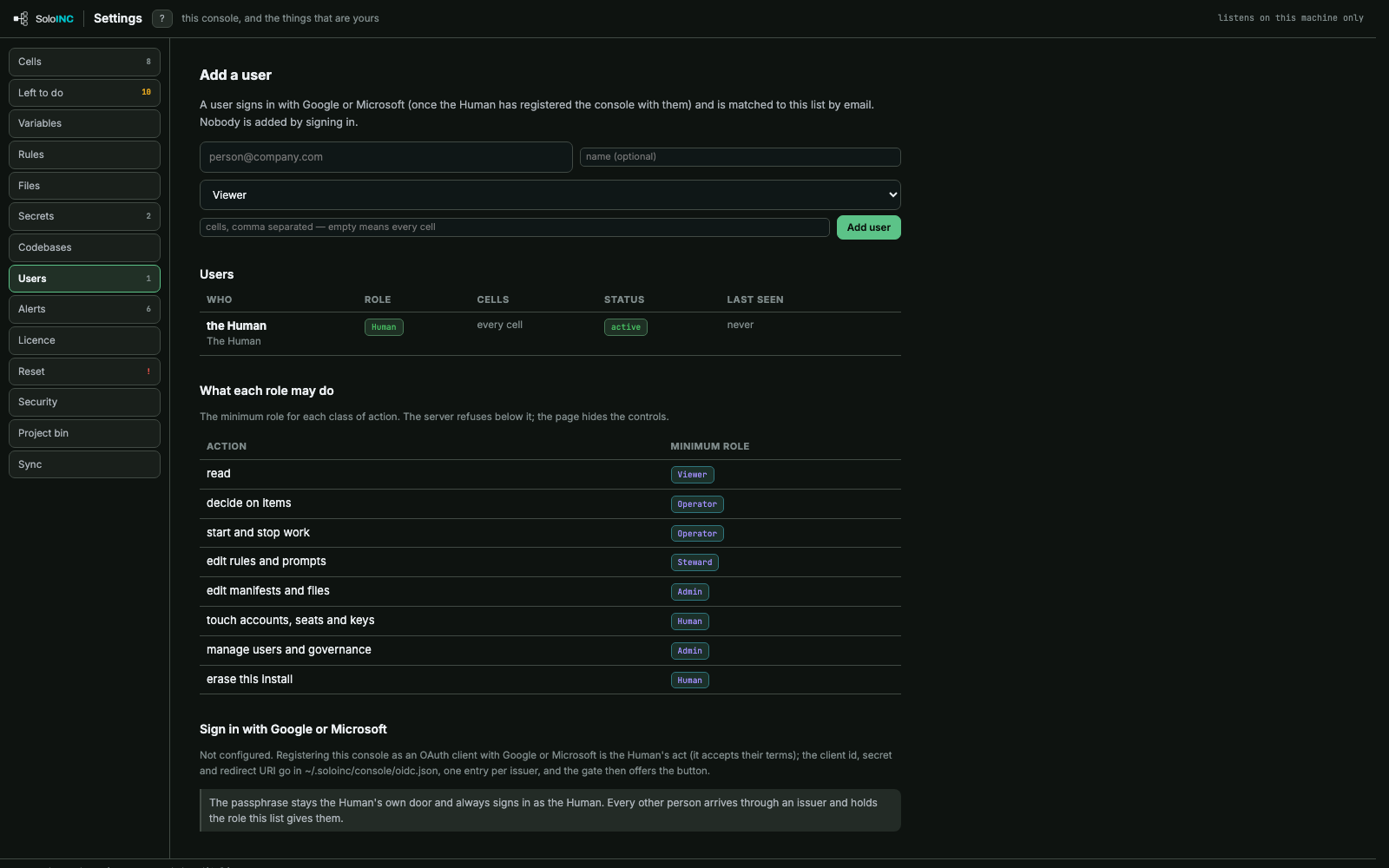Click the Viewer badge for read action
The width and height of the screenshot is (1389, 868).
point(693,475)
